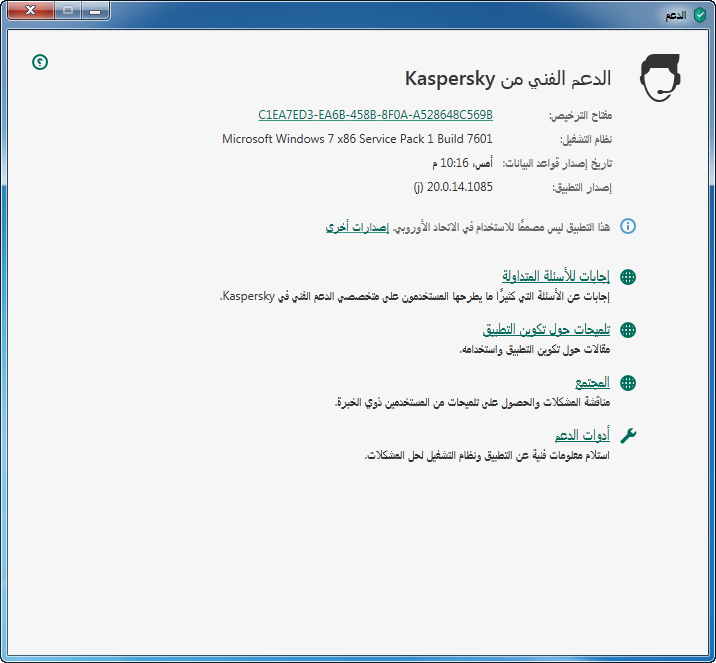Click description under إجابات للأسئلة المتداولة
The image size is (716, 663).
415,296
